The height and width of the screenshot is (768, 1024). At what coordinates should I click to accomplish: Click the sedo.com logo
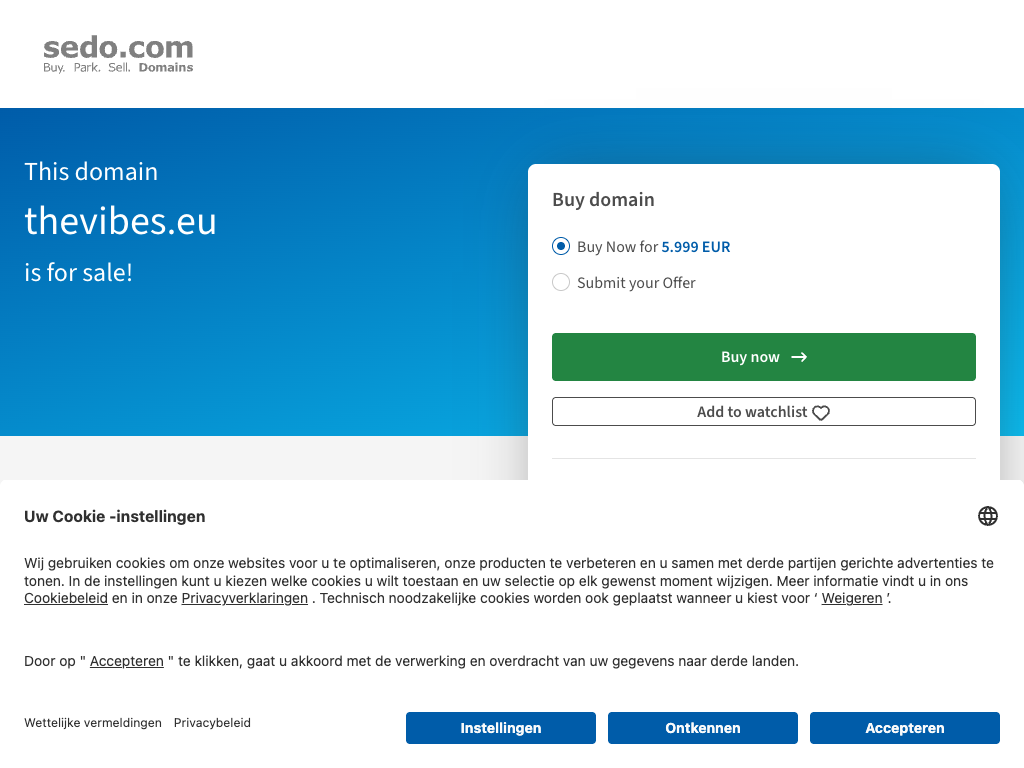pyautogui.click(x=118, y=54)
